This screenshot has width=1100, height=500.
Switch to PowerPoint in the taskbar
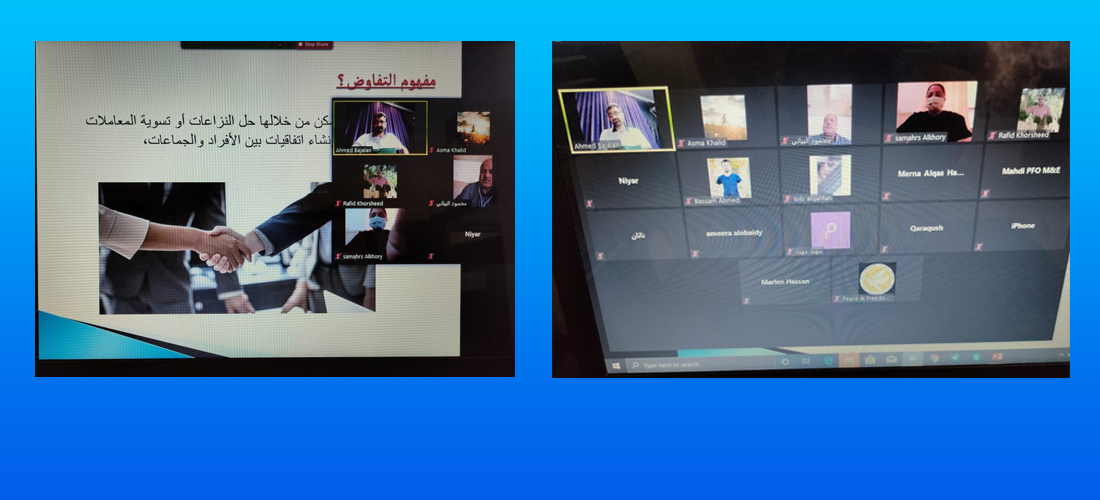click(997, 356)
